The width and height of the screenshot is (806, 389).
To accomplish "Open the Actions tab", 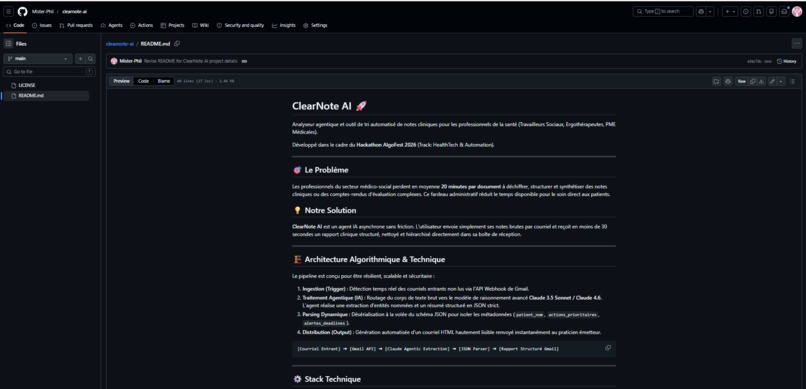I will point(141,25).
